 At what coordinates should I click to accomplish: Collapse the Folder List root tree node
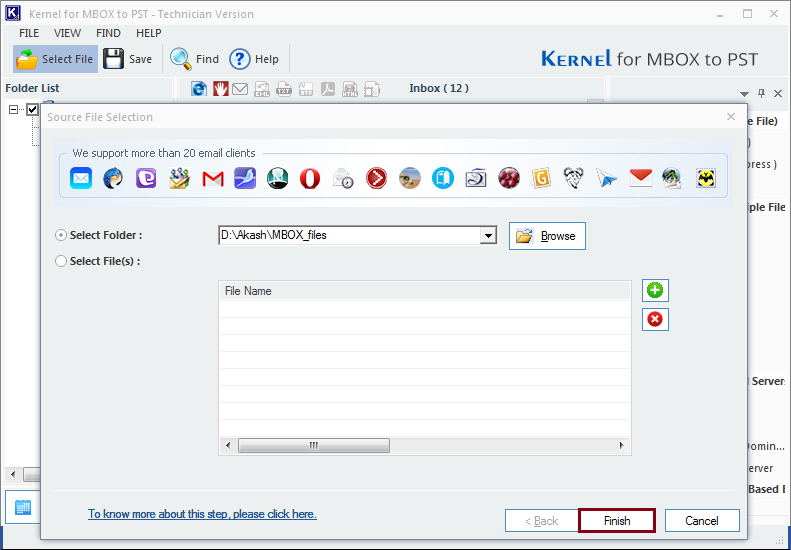[x=14, y=109]
